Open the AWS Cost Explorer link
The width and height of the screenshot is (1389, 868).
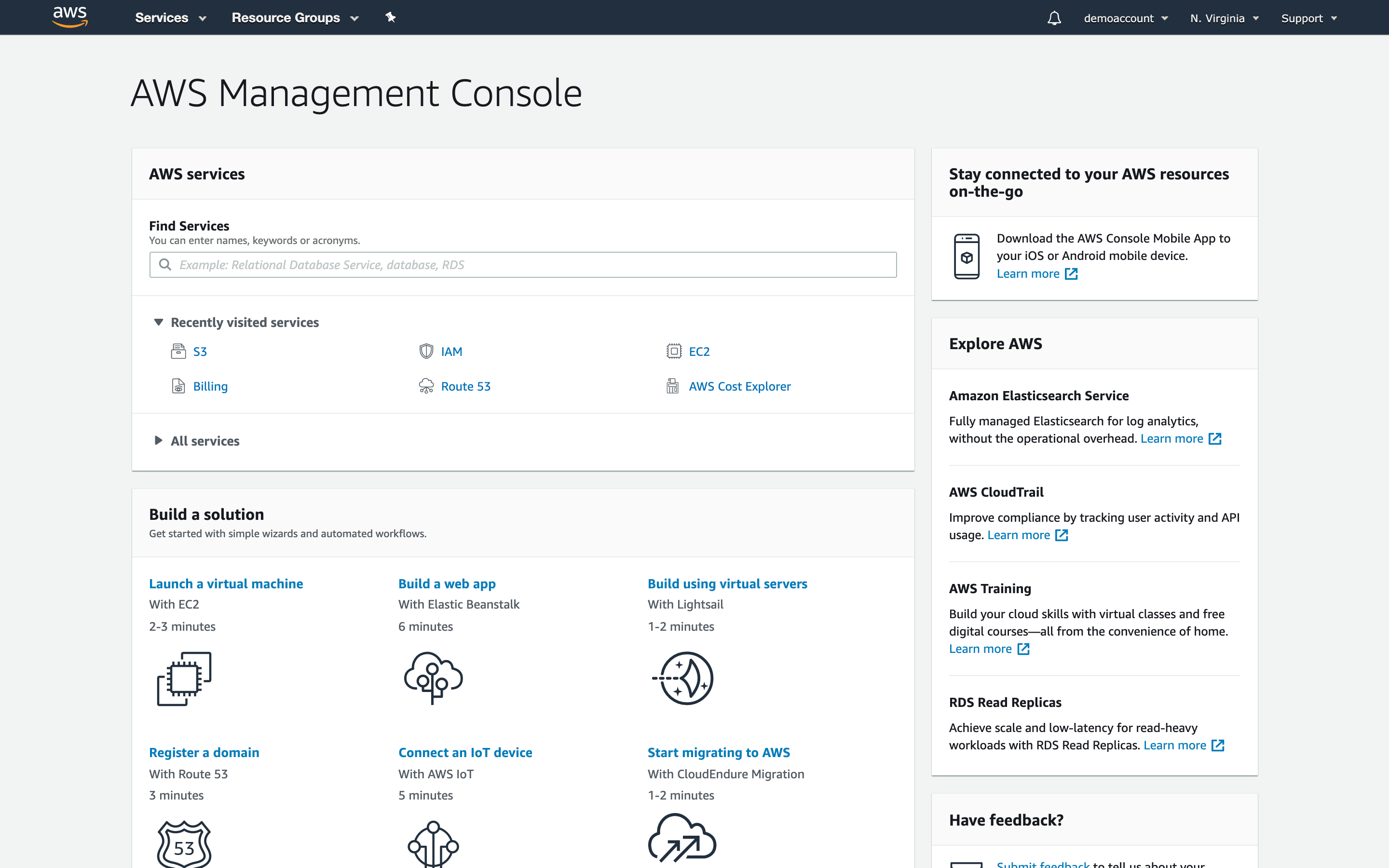coord(739,386)
